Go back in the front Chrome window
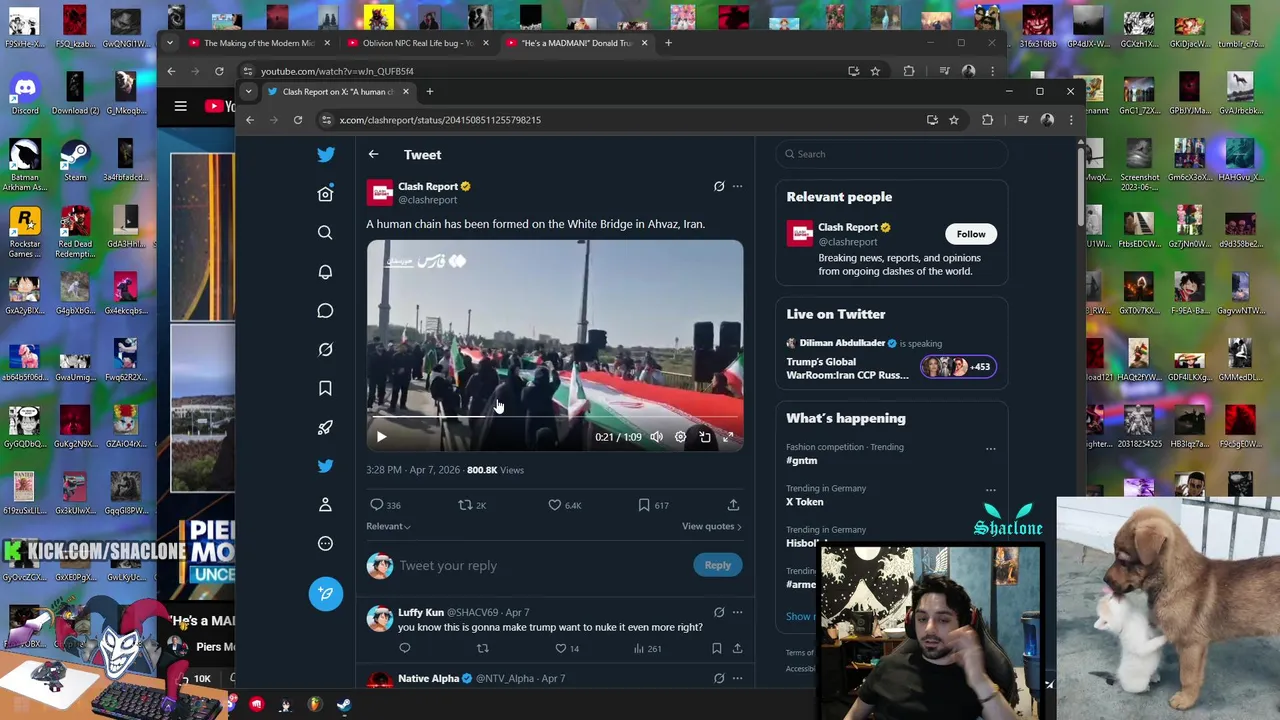Screen dimensions: 1280x720 (x=250, y=120)
